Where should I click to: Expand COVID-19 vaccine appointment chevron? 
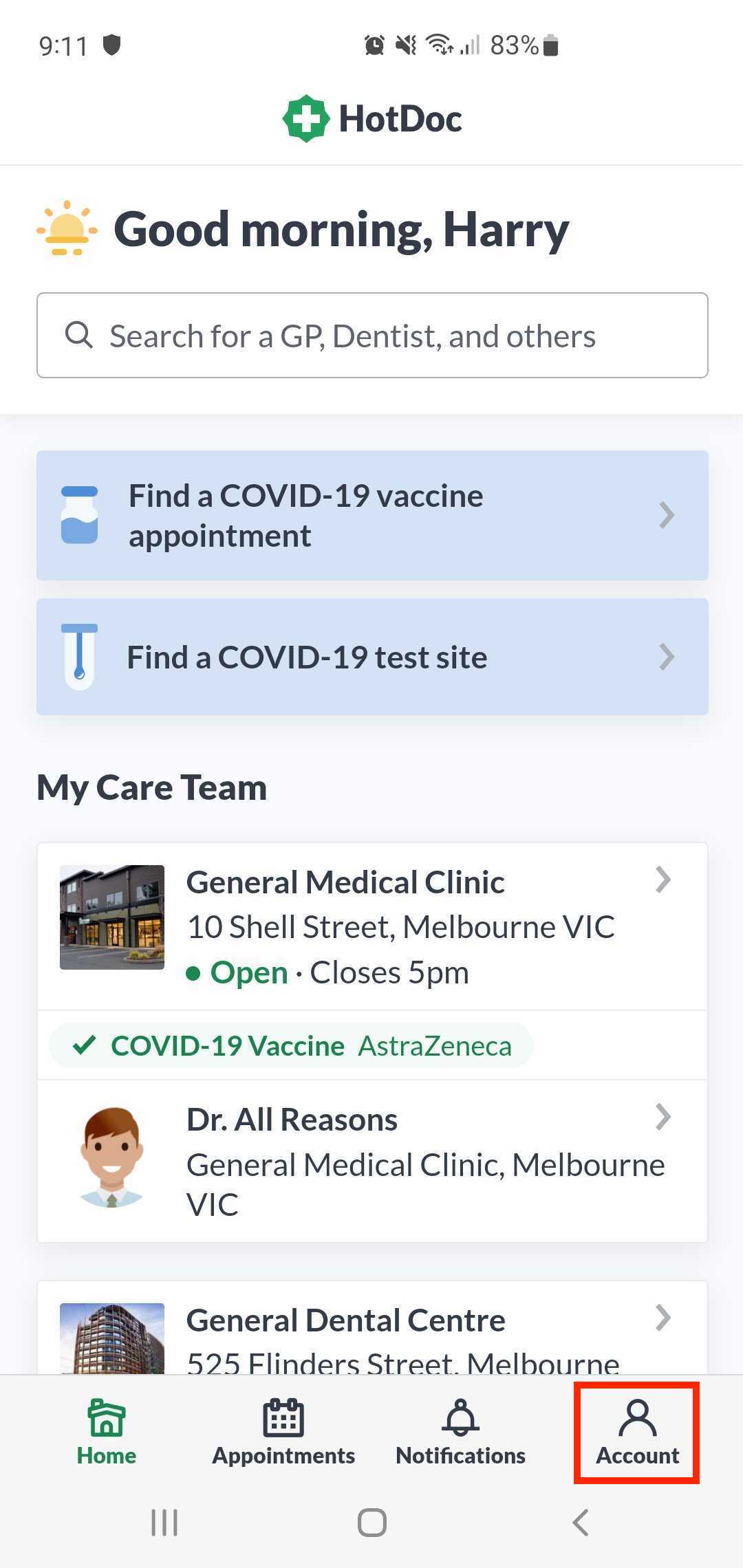coord(666,515)
